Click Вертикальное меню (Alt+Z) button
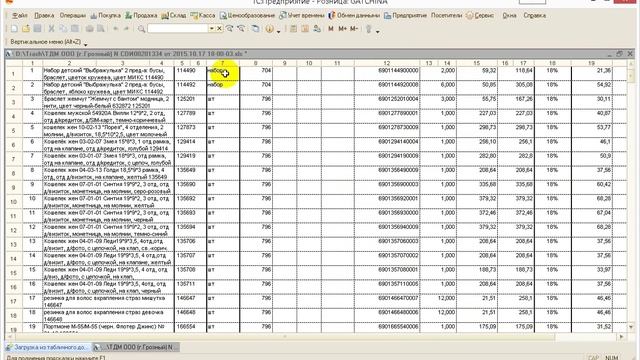 [x=45, y=42]
